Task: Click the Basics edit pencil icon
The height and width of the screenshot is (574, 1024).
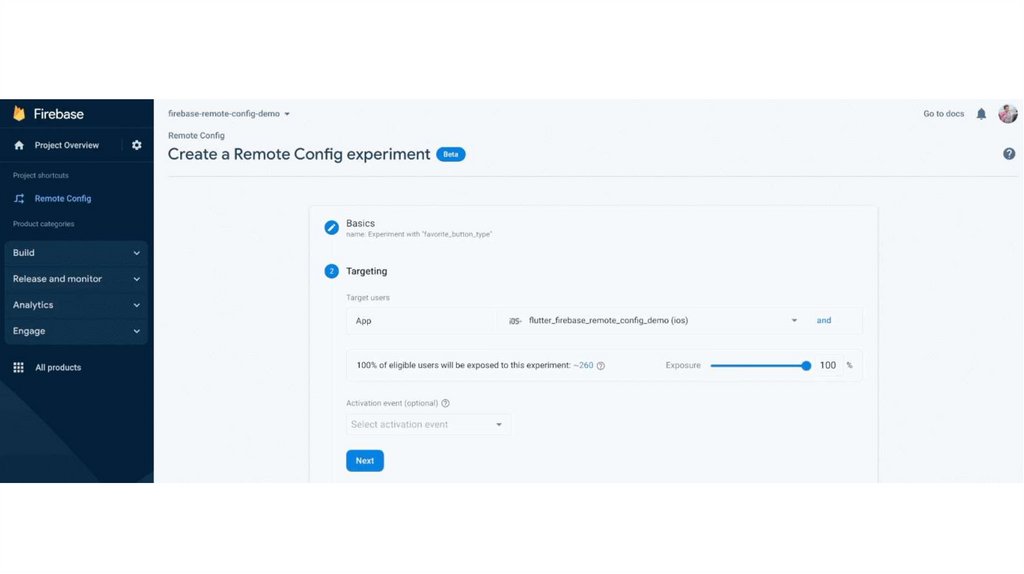Action: point(332,227)
